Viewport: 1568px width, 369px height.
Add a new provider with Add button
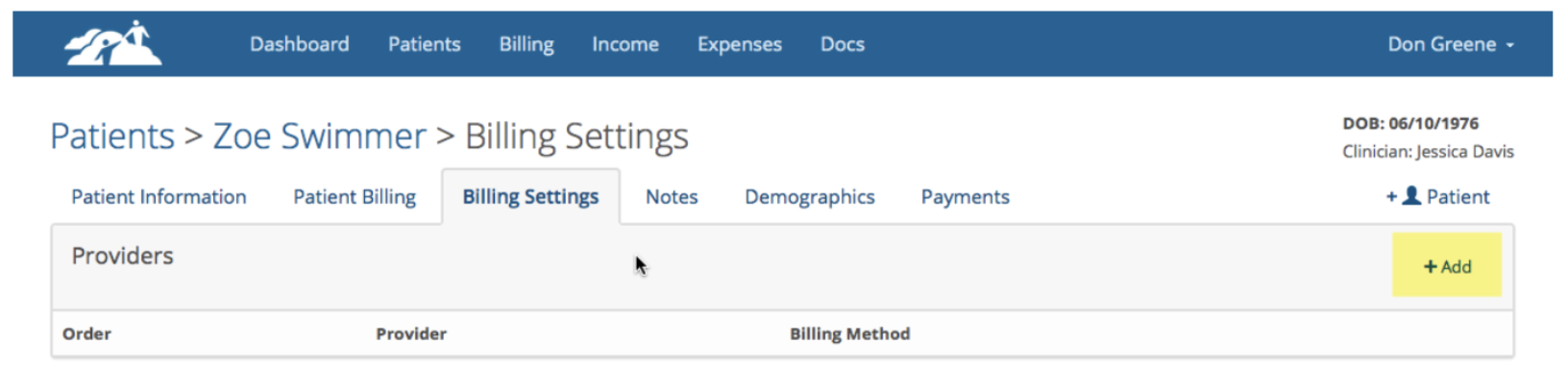(x=1447, y=264)
